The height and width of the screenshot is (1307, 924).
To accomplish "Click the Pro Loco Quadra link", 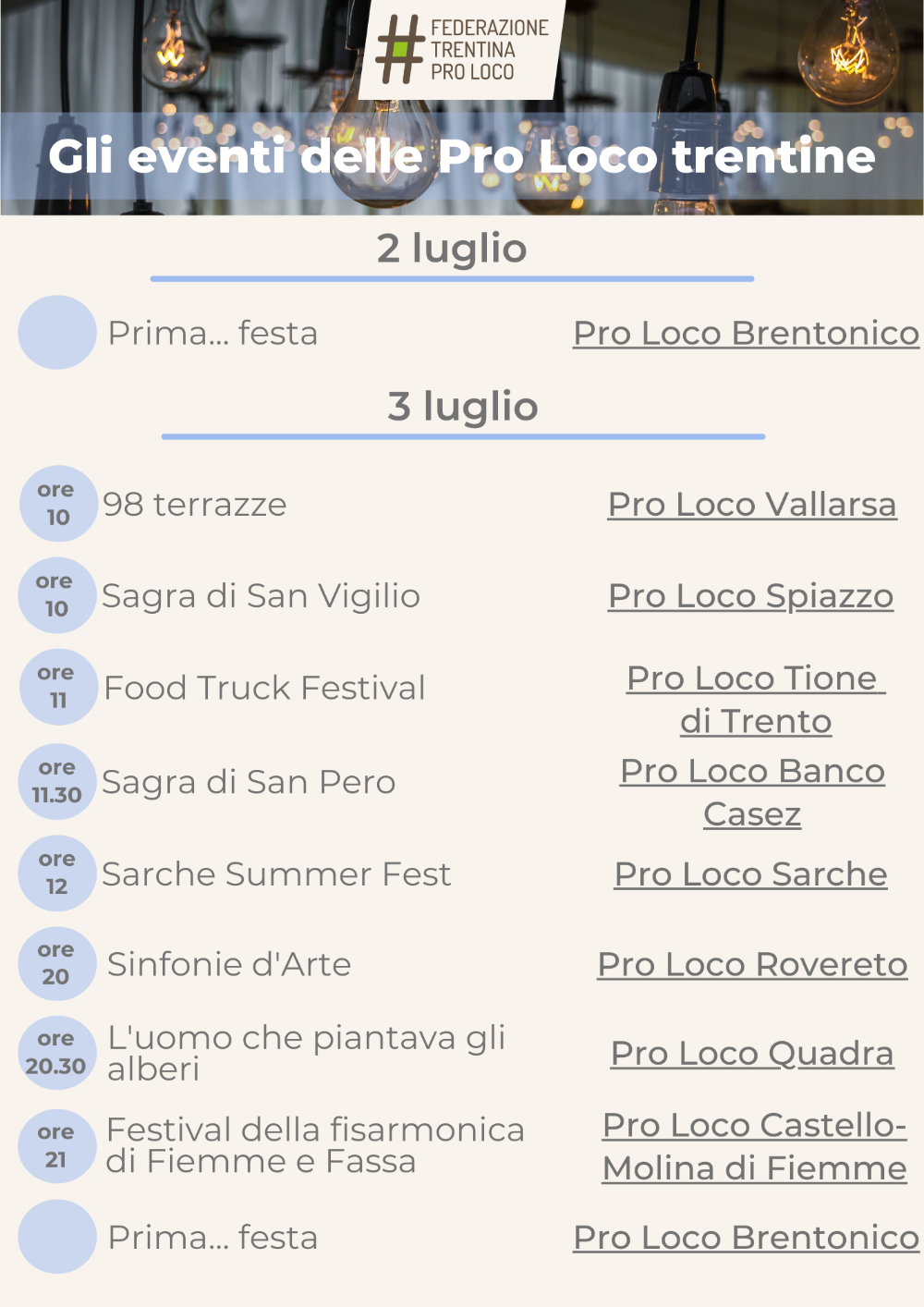I will [752, 1054].
